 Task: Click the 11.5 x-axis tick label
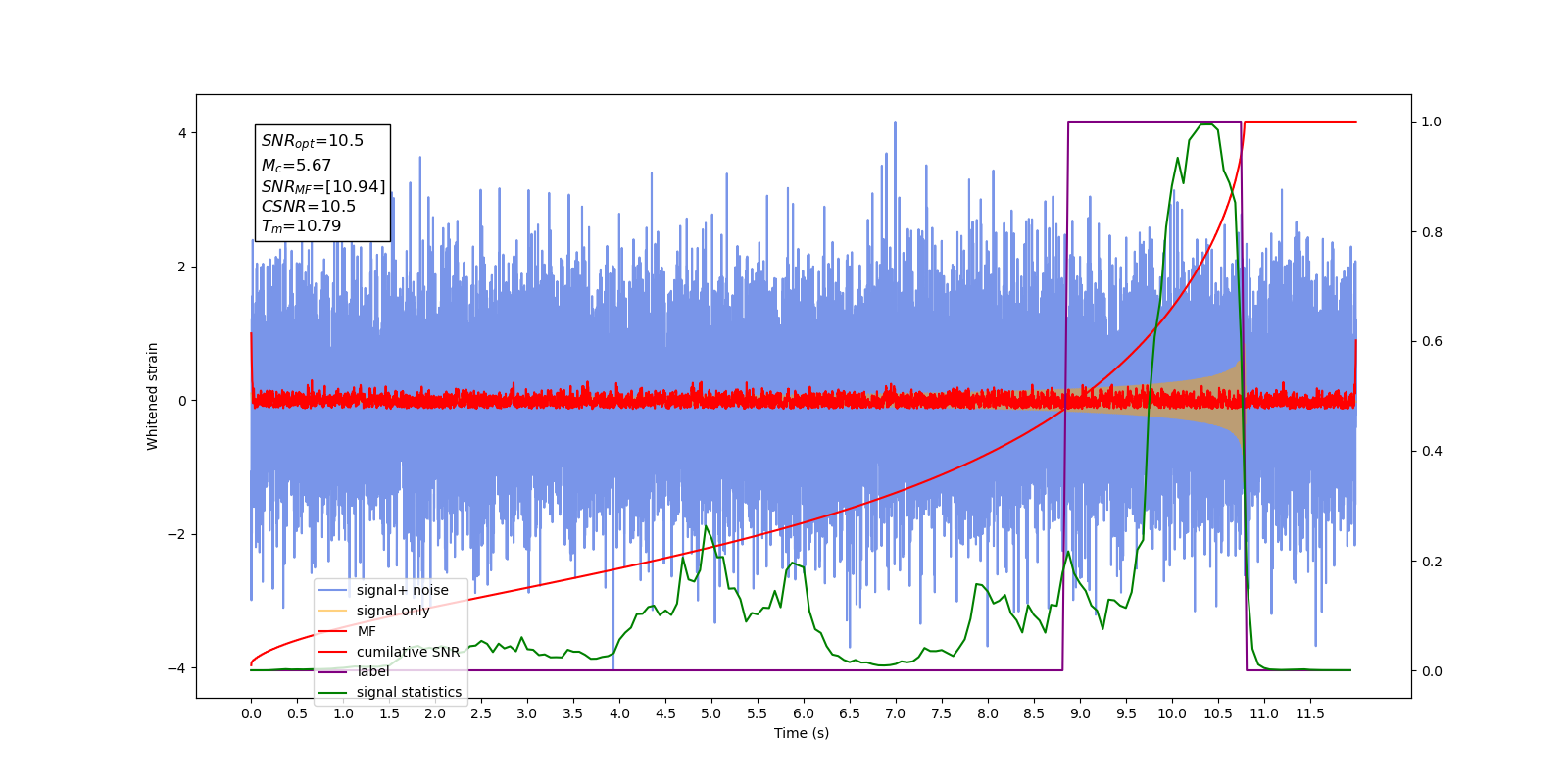click(x=1310, y=713)
